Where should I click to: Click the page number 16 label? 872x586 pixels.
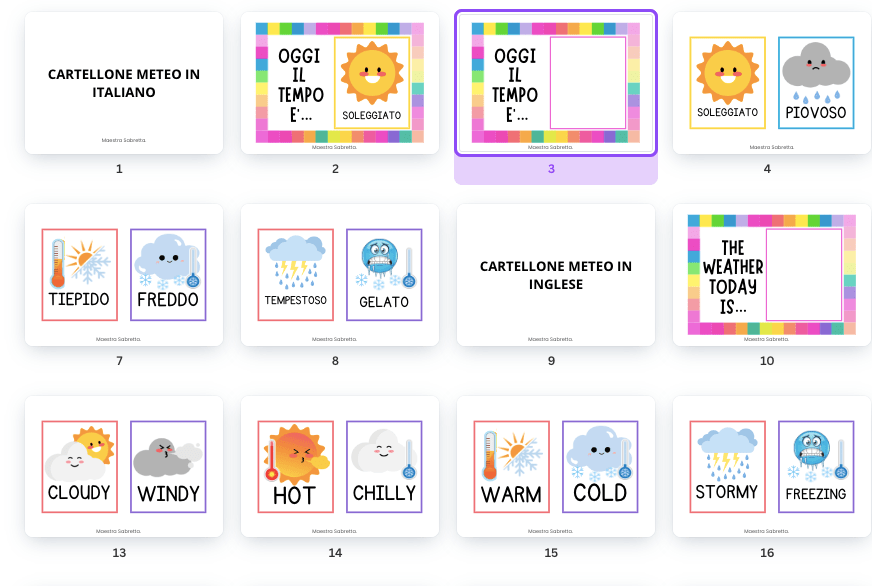[767, 553]
